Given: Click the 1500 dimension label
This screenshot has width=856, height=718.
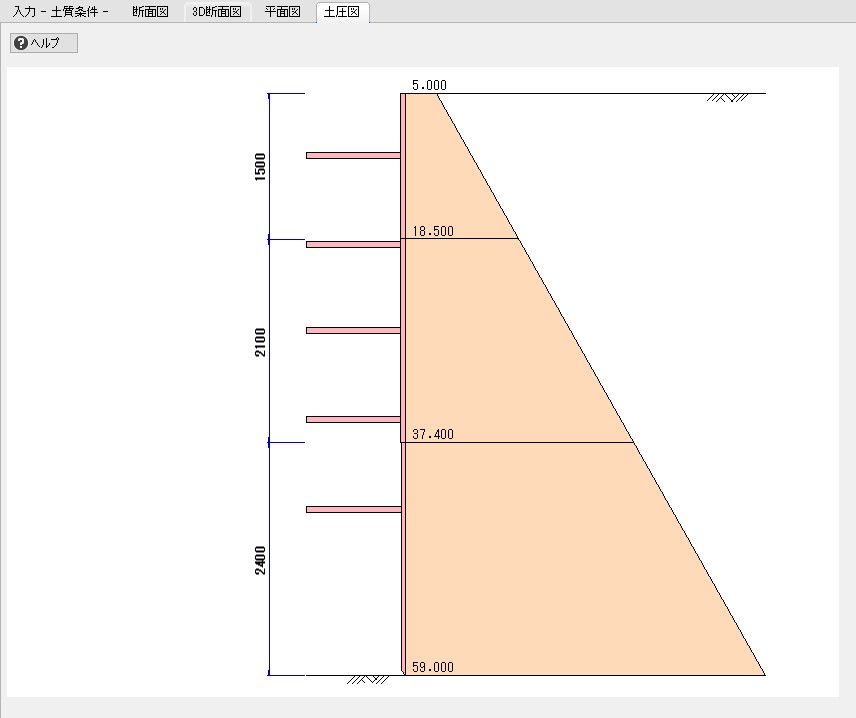Looking at the screenshot, I should pos(260,167).
